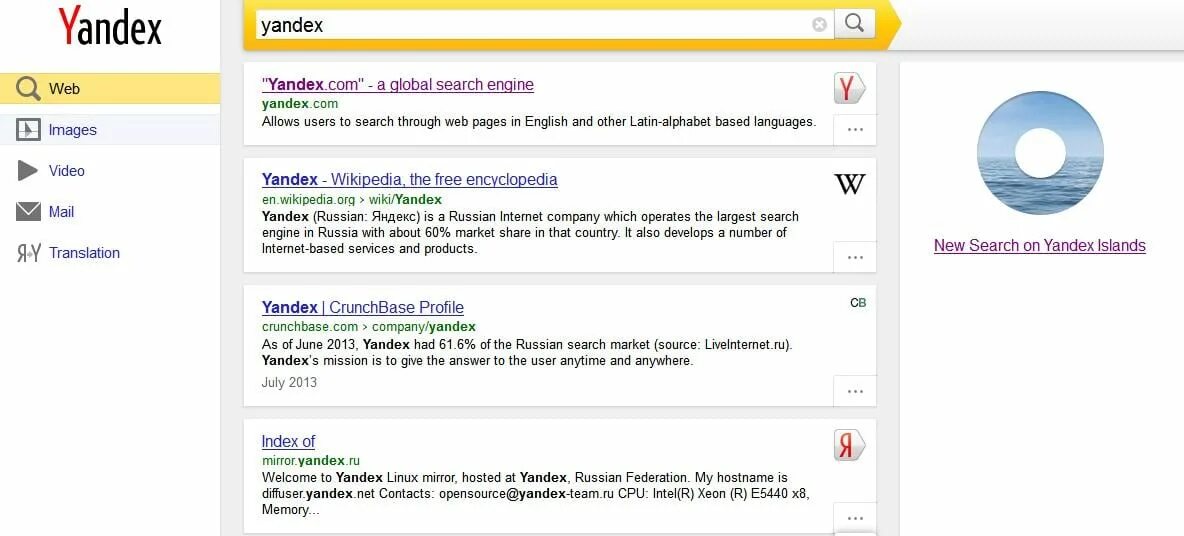Click the Translation Я-Y icon
1184x536 pixels.
[x=29, y=254]
